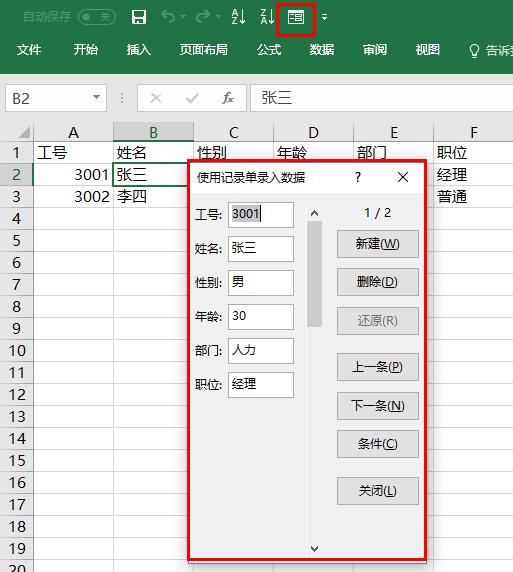This screenshot has height=572, width=513.
Task: Click the Name Box showing B2
Action: click(56, 98)
